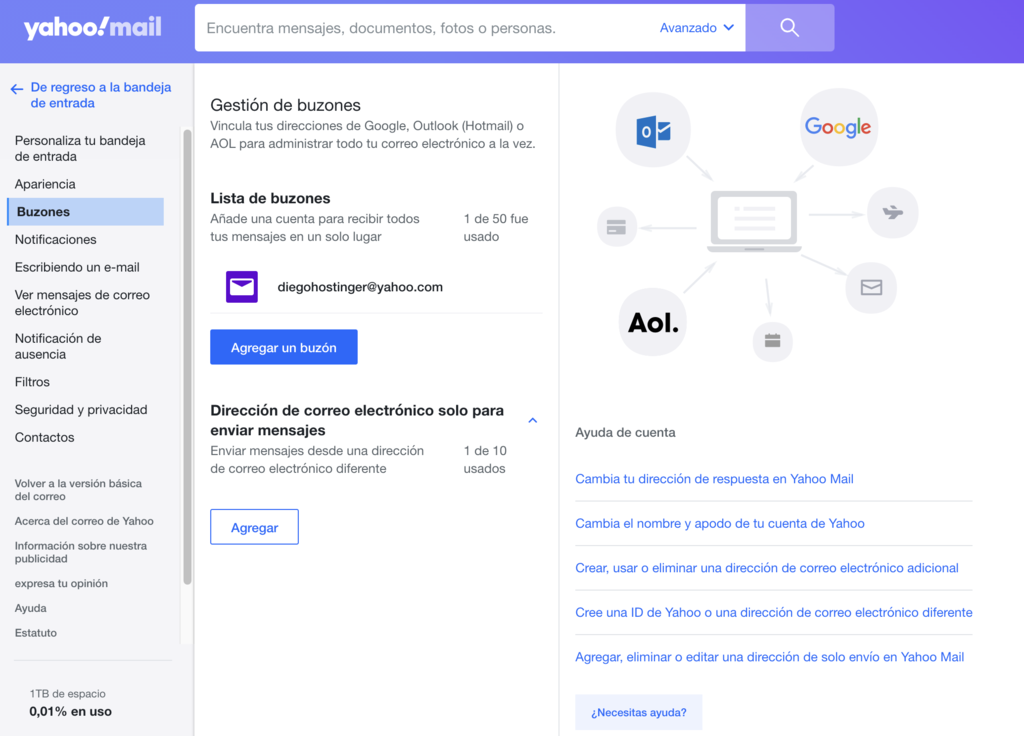Click the Yahoo Mail logo
Image resolution: width=1024 pixels, height=736 pixels.
tap(92, 27)
